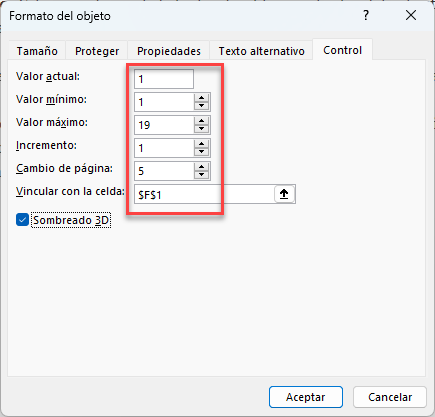The height and width of the screenshot is (417, 435).
Task: Increase Cambio de página value
Action: 201,167
